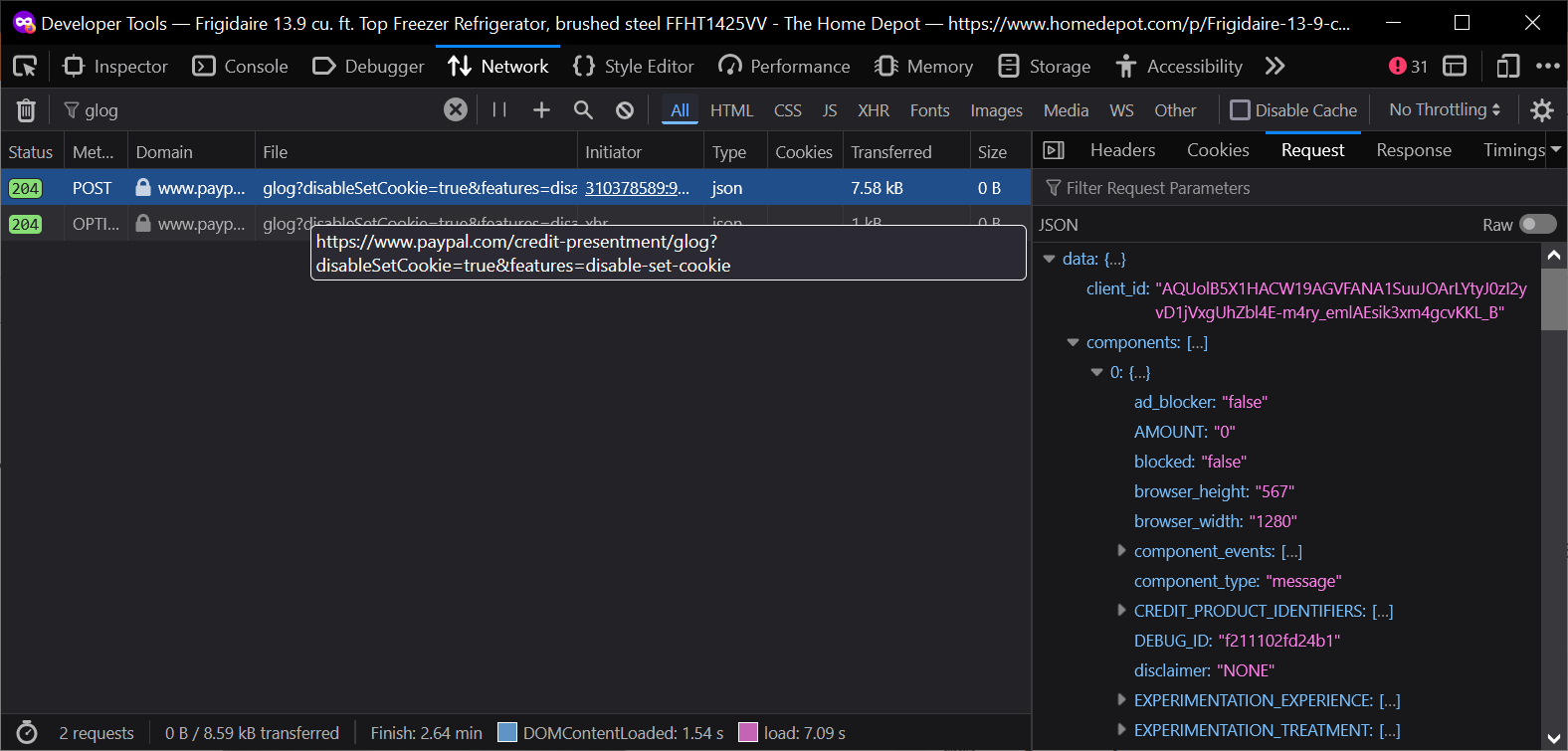Viewport: 1568px width, 751px height.
Task: Filter requests by JS
Action: coord(830,110)
